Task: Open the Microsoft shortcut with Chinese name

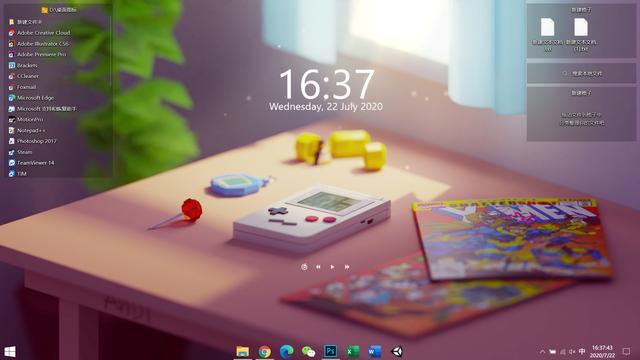Action: [42, 109]
